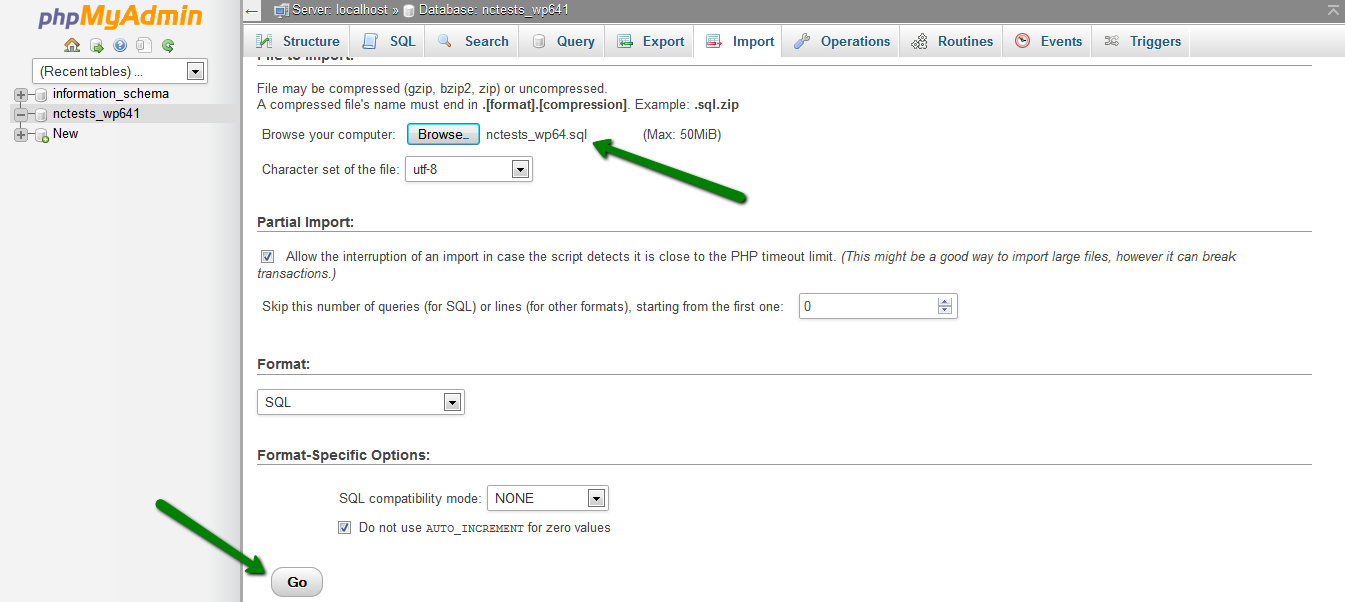Toggle the allow import interruption checkbox
1345x602 pixels.
point(267,256)
